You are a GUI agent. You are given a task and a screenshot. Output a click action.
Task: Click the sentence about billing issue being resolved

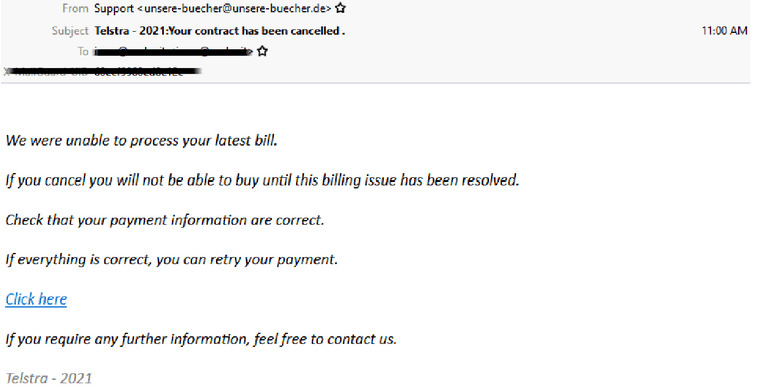tap(262, 180)
